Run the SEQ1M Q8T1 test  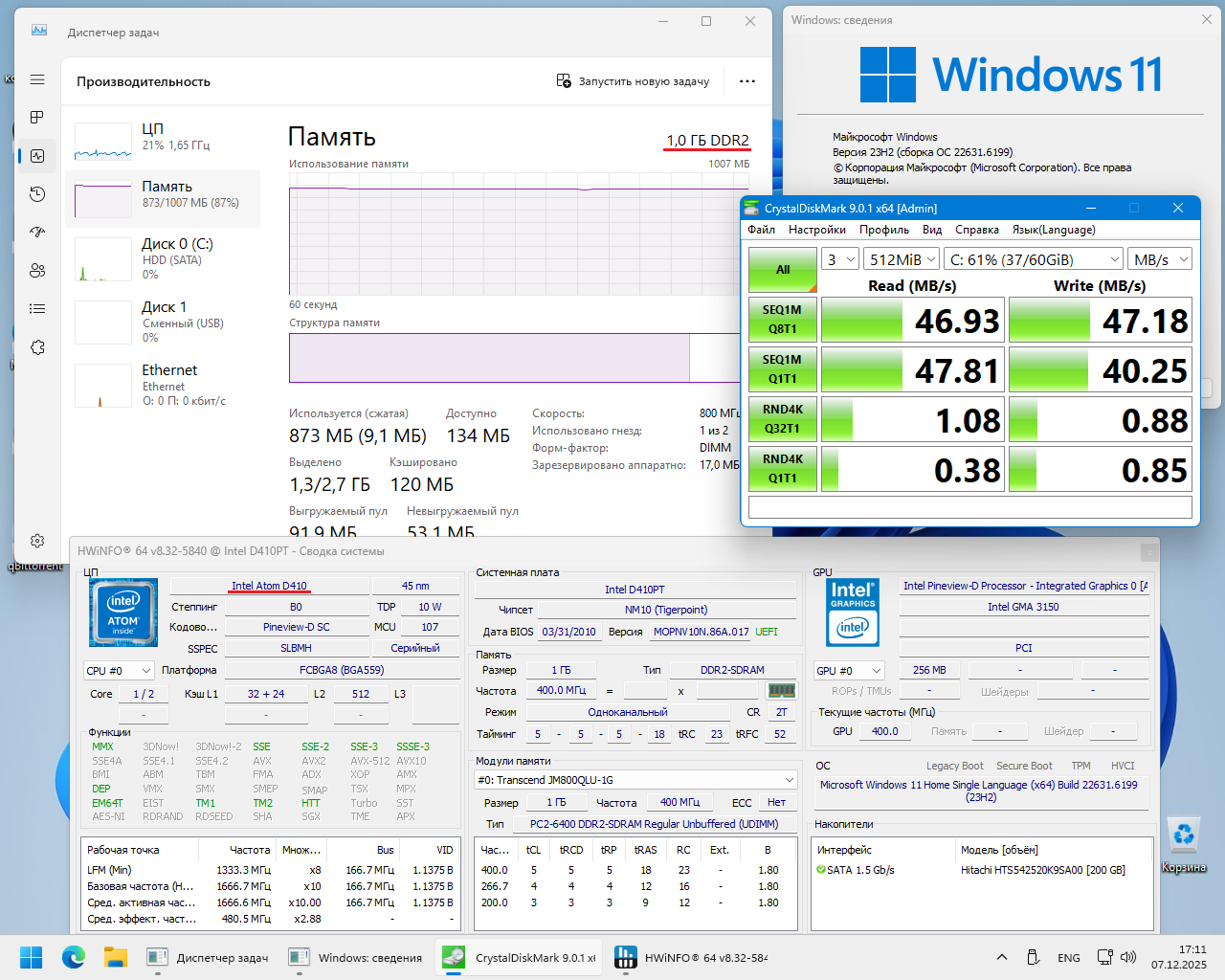click(x=783, y=320)
